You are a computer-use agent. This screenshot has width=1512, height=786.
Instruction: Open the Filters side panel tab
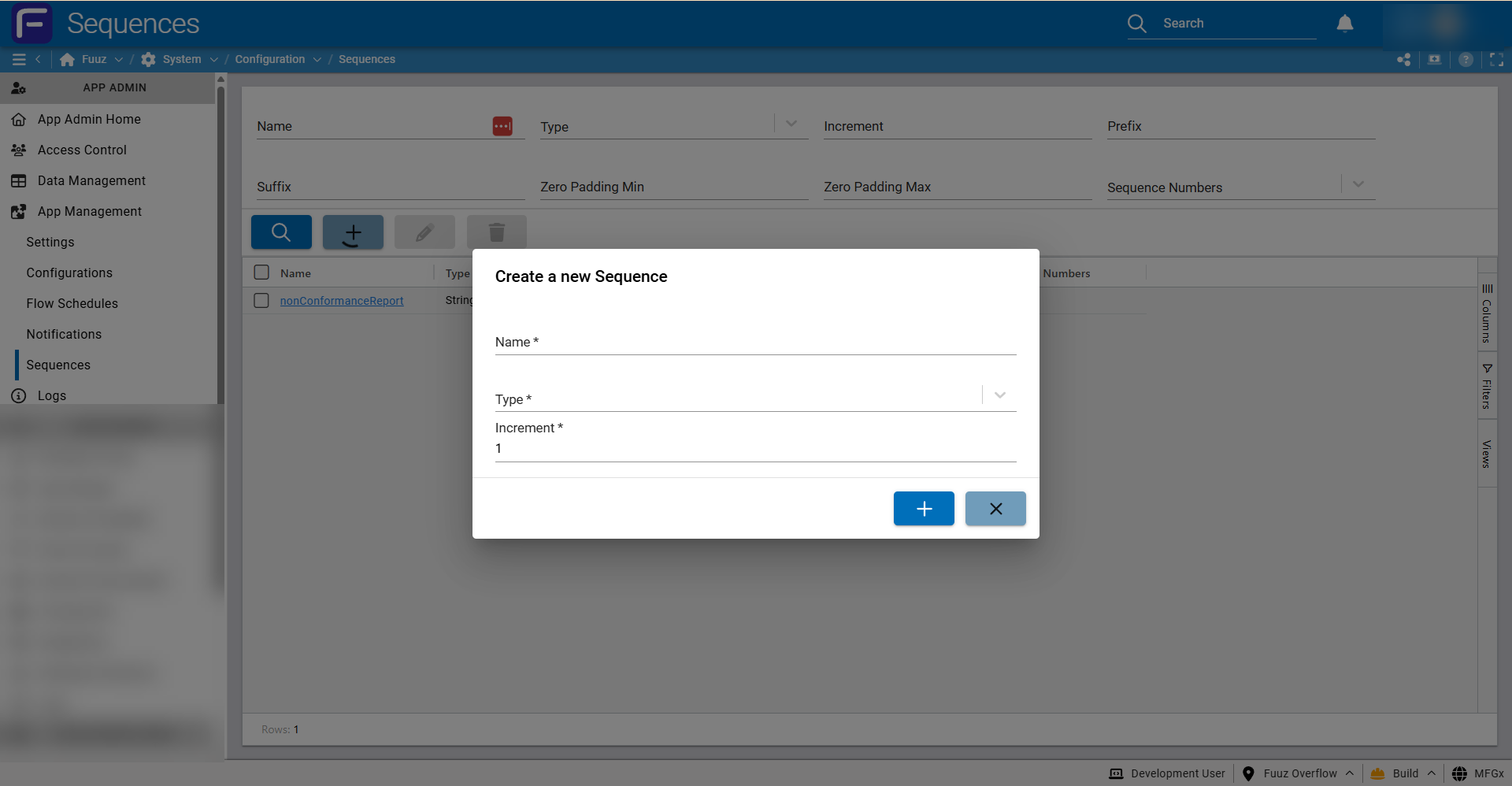point(1487,386)
